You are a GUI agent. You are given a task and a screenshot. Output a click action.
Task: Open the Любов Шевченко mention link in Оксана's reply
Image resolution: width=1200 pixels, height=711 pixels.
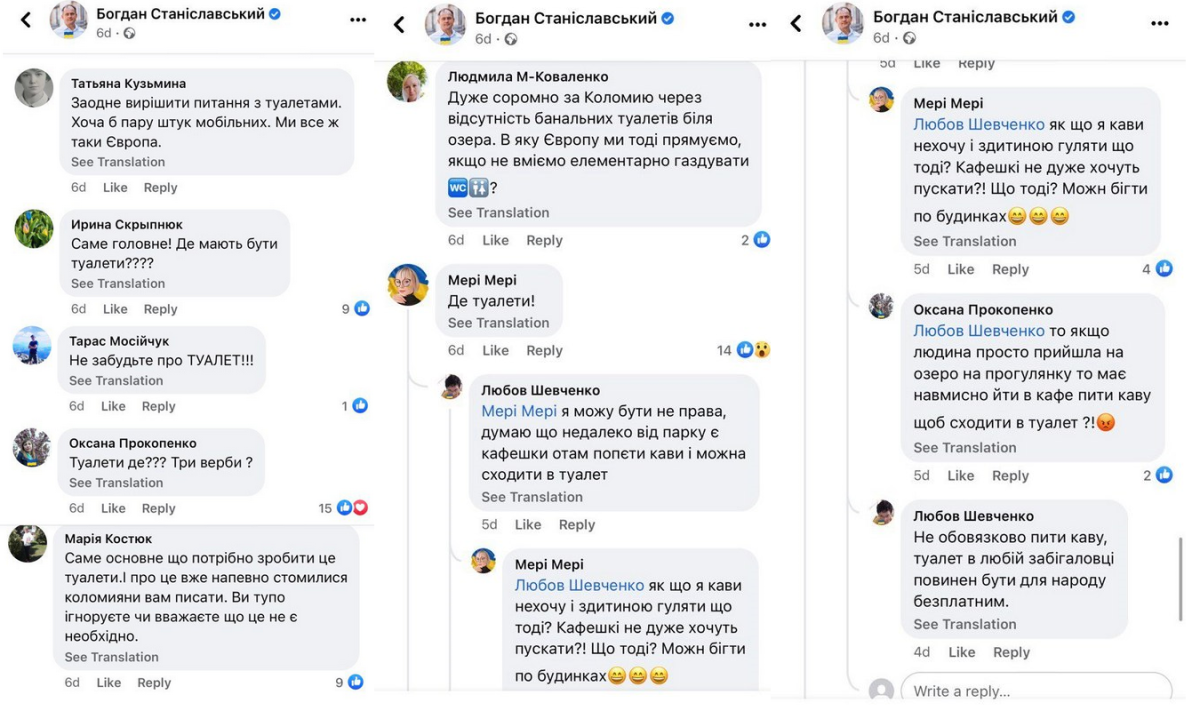coord(978,331)
